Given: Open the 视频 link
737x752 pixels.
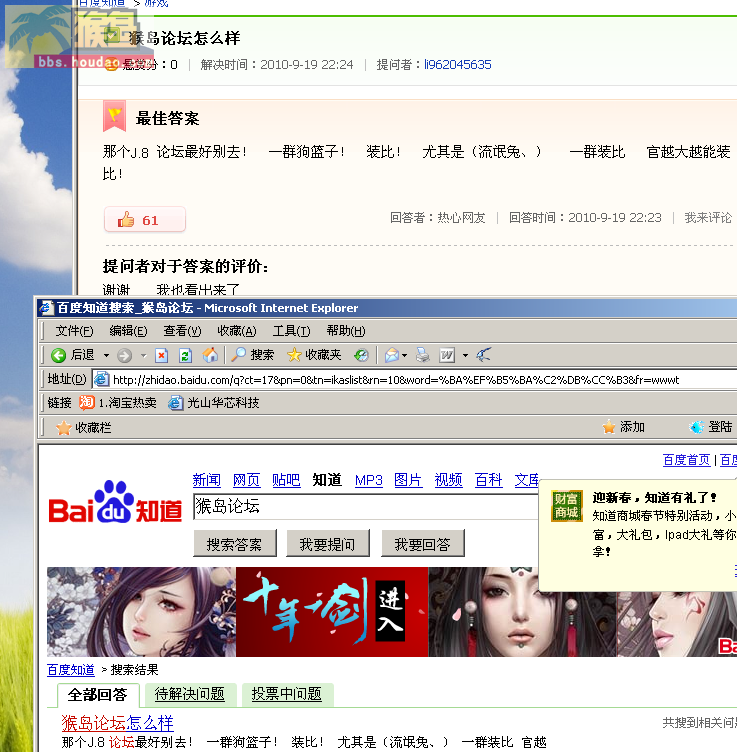Looking at the screenshot, I should coord(448,480).
